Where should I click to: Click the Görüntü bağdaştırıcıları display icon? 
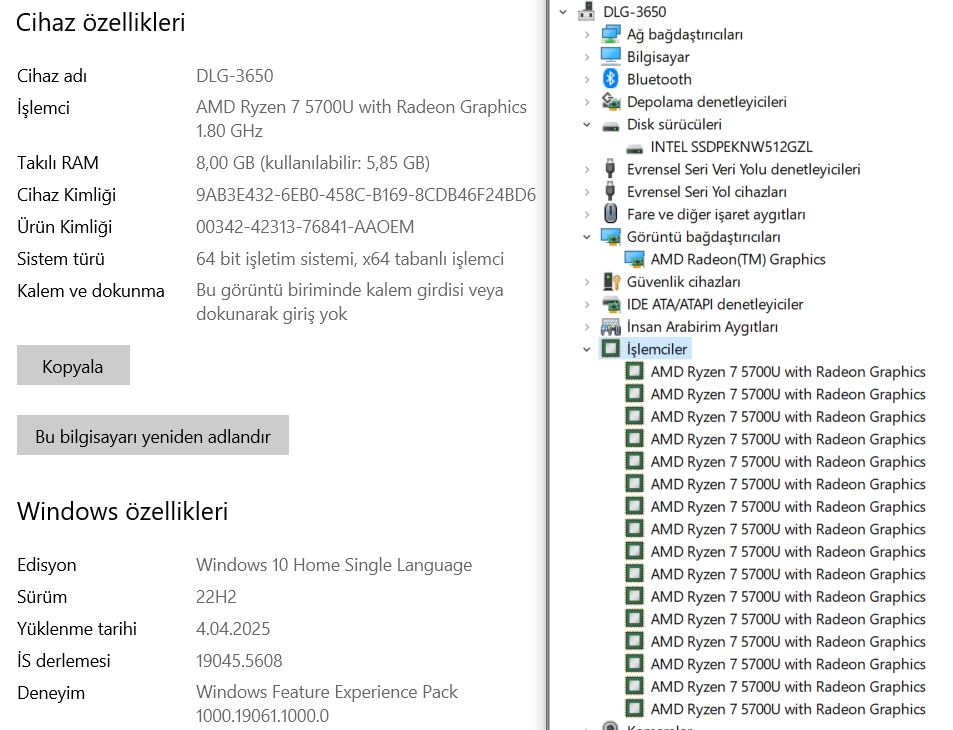click(611, 236)
